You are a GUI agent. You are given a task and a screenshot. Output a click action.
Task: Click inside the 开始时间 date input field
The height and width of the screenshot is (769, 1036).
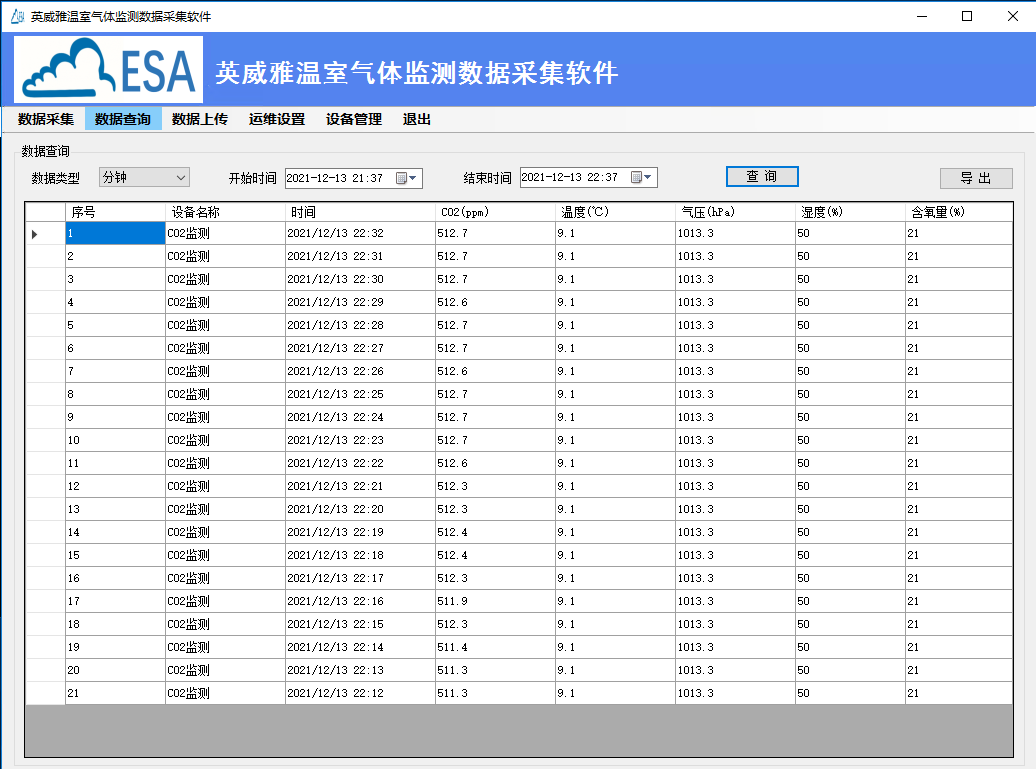(x=335, y=177)
